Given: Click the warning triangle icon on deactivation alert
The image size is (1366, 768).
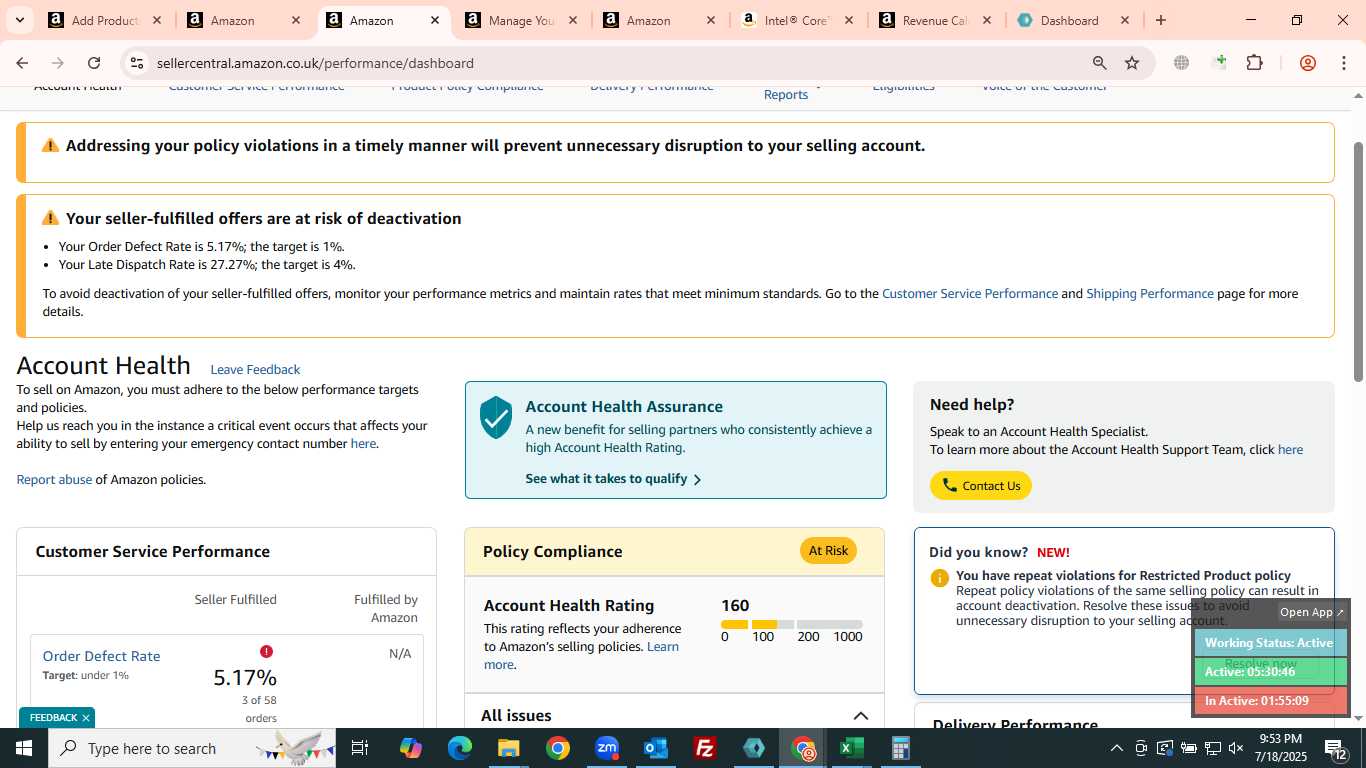Looking at the screenshot, I should (x=50, y=218).
